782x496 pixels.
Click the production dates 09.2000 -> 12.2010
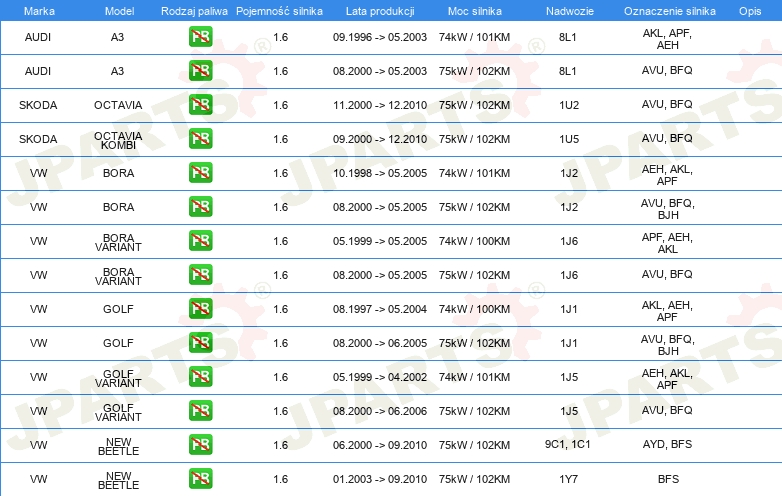click(x=380, y=139)
